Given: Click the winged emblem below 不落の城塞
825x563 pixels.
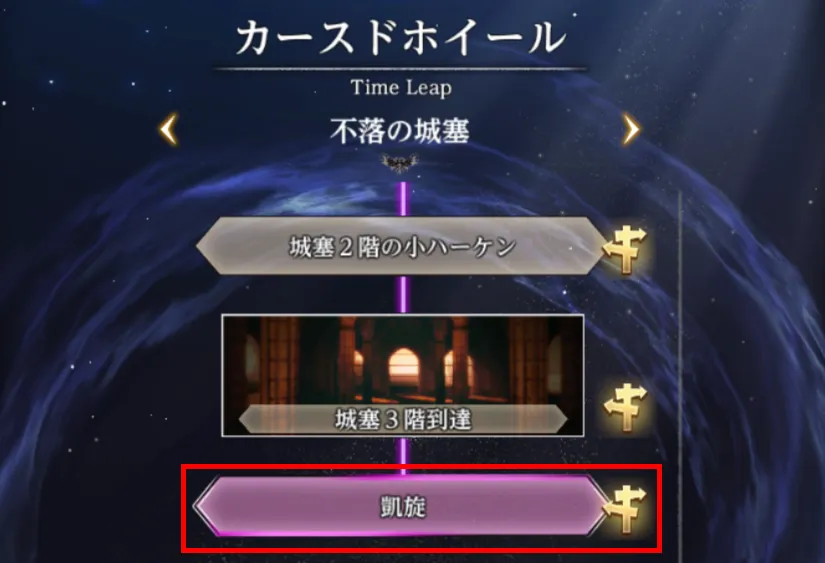Looking at the screenshot, I should 400,163.
